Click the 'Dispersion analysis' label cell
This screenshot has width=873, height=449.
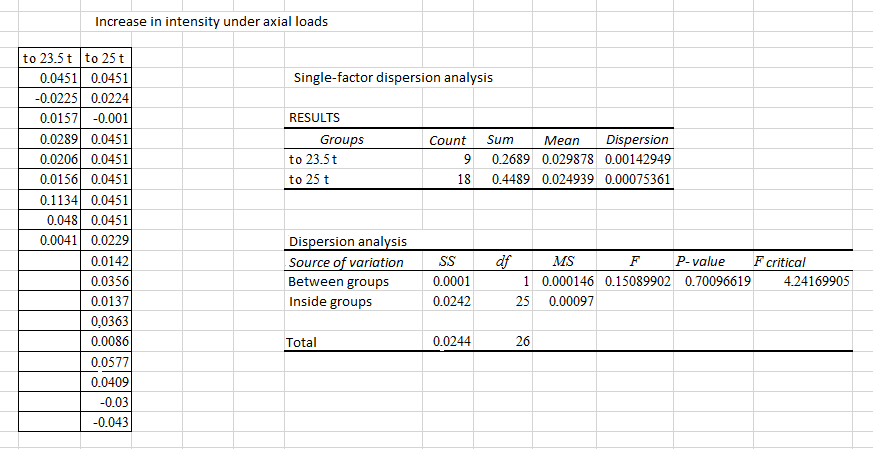(x=347, y=241)
